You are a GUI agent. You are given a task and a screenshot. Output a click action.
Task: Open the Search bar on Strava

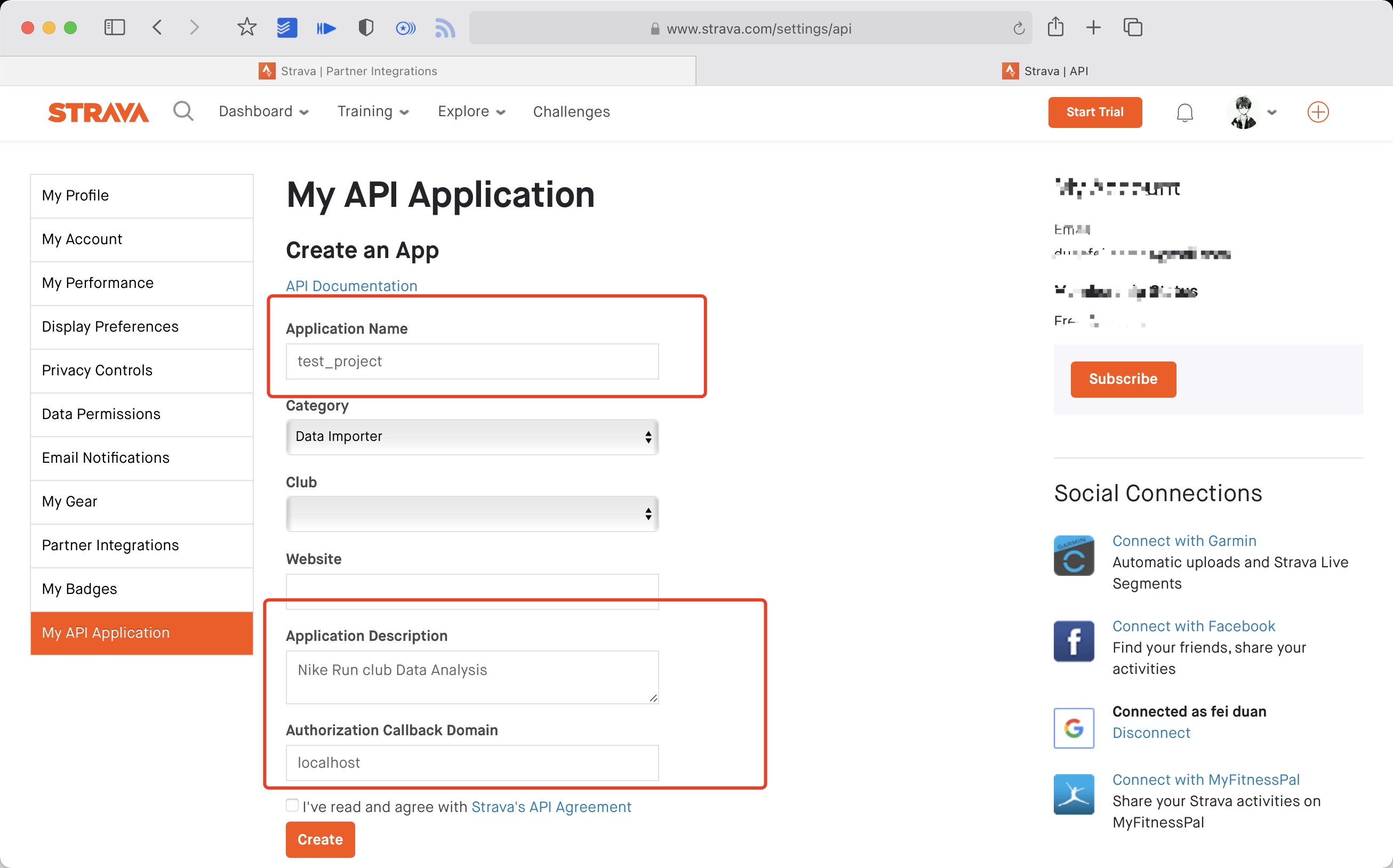(183, 111)
